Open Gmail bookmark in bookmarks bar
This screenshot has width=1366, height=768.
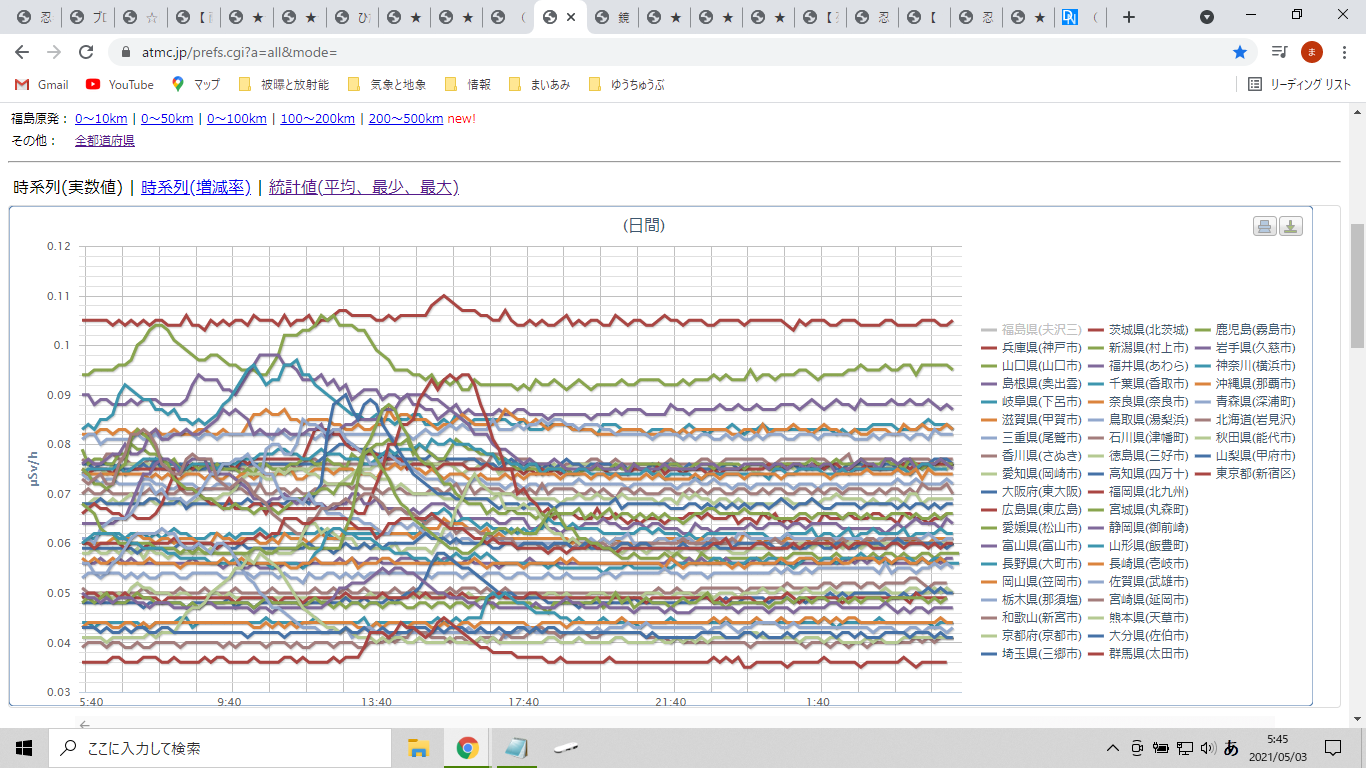(x=41, y=85)
